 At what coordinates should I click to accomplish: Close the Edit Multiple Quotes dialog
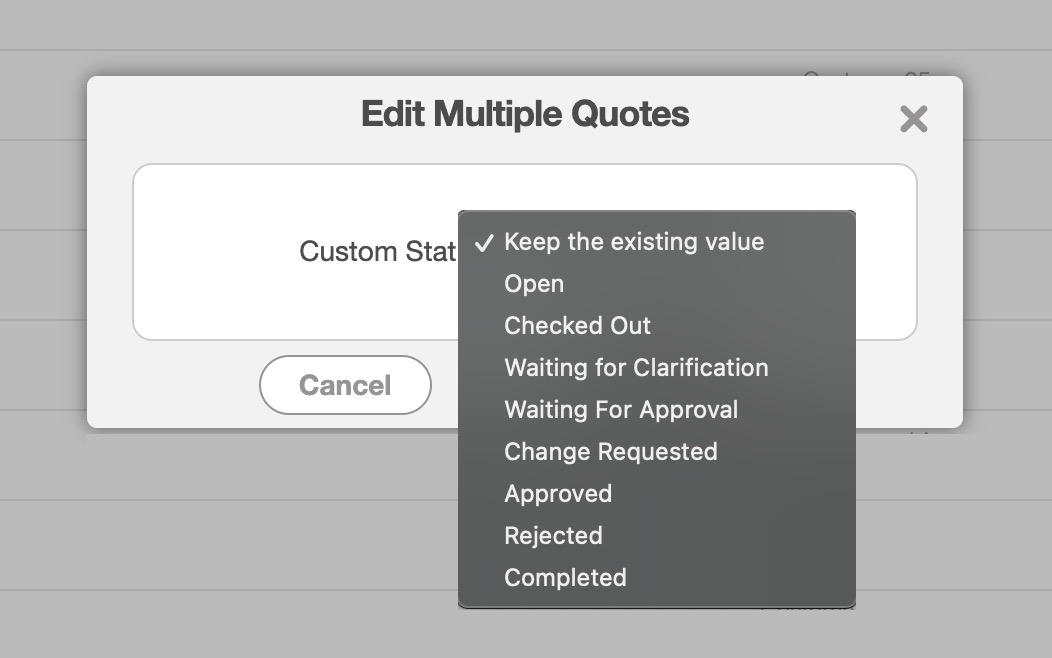[913, 119]
